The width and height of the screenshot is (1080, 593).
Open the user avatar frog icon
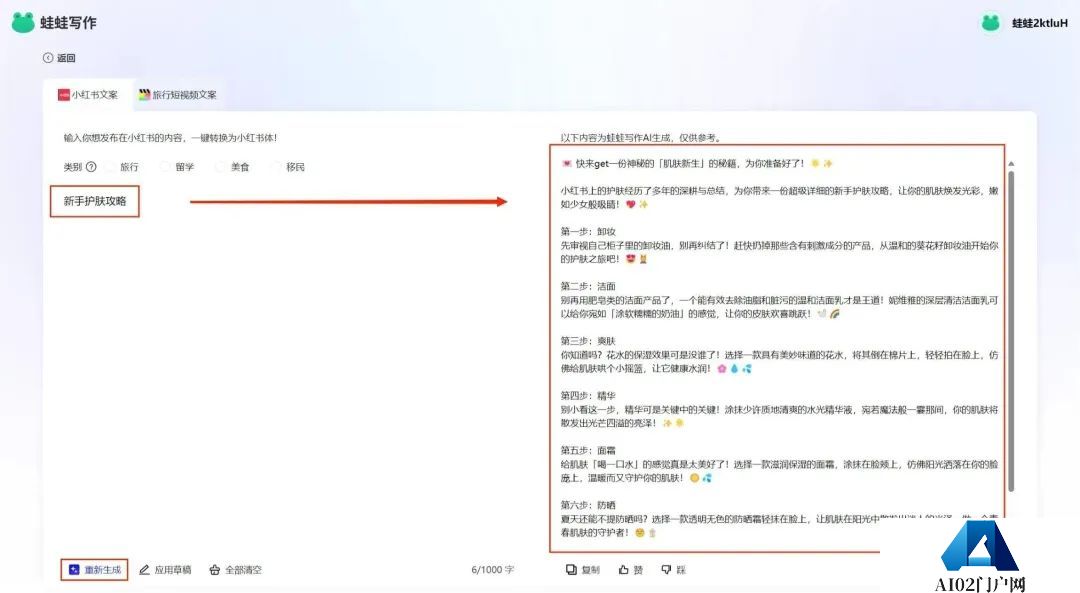990,23
